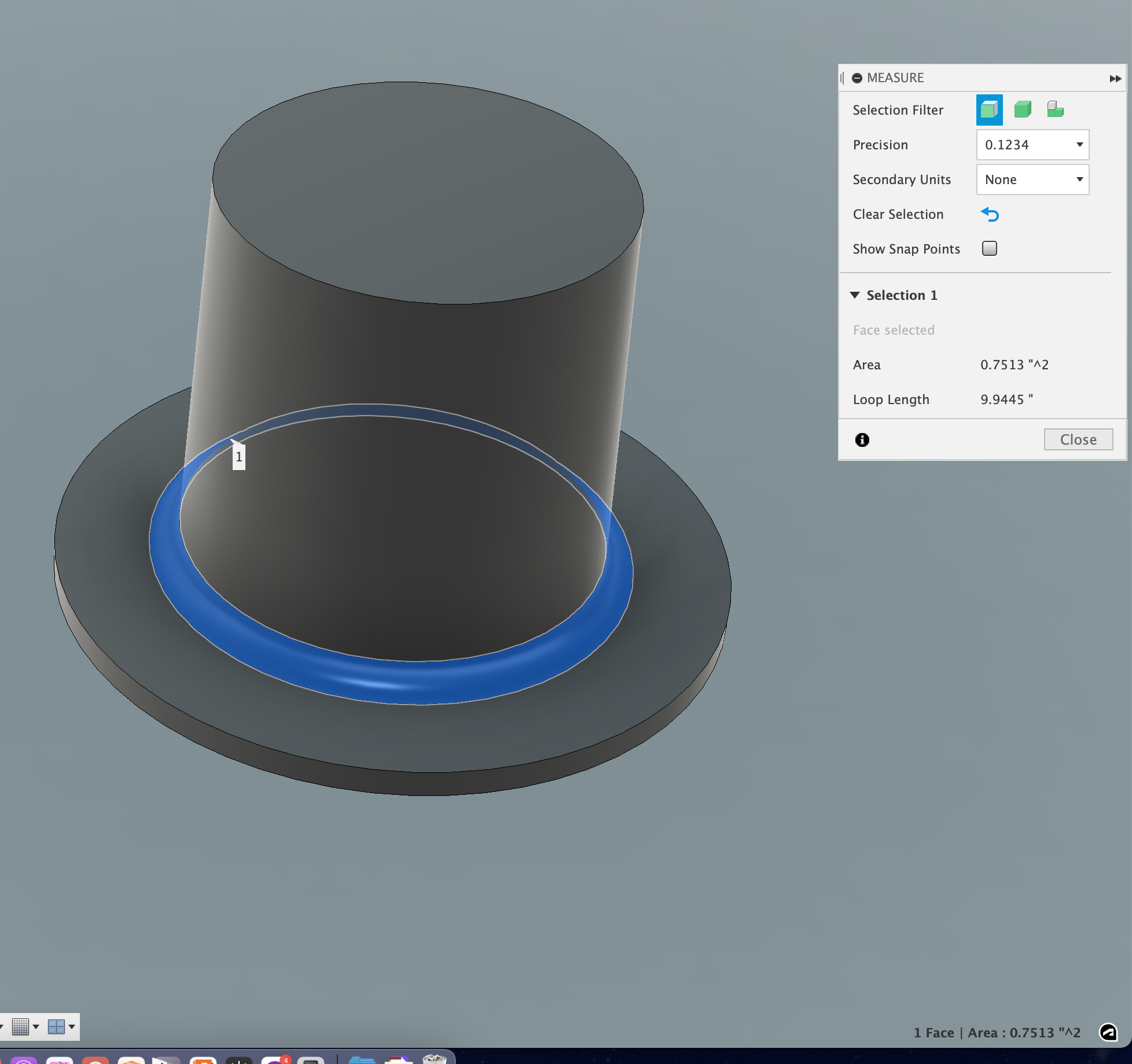Select the body selection filter icon
This screenshot has height=1064, width=1132.
point(1022,109)
